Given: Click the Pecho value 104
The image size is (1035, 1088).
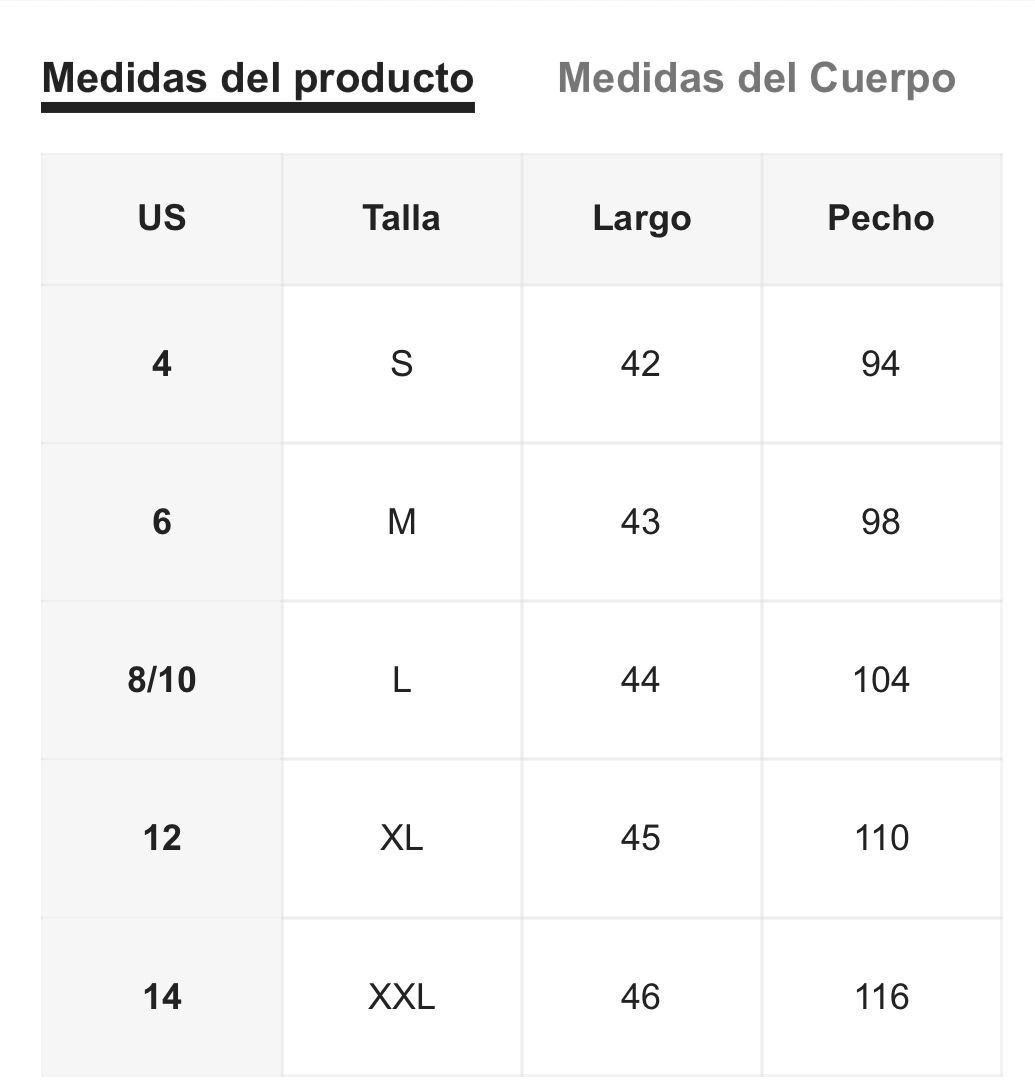Looking at the screenshot, I should [882, 680].
